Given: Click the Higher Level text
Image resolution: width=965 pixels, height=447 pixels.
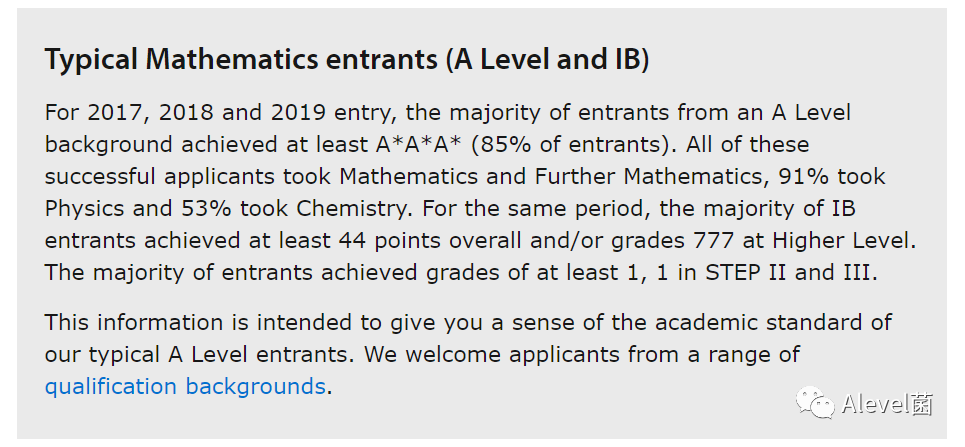Looking at the screenshot, I should click(844, 240).
